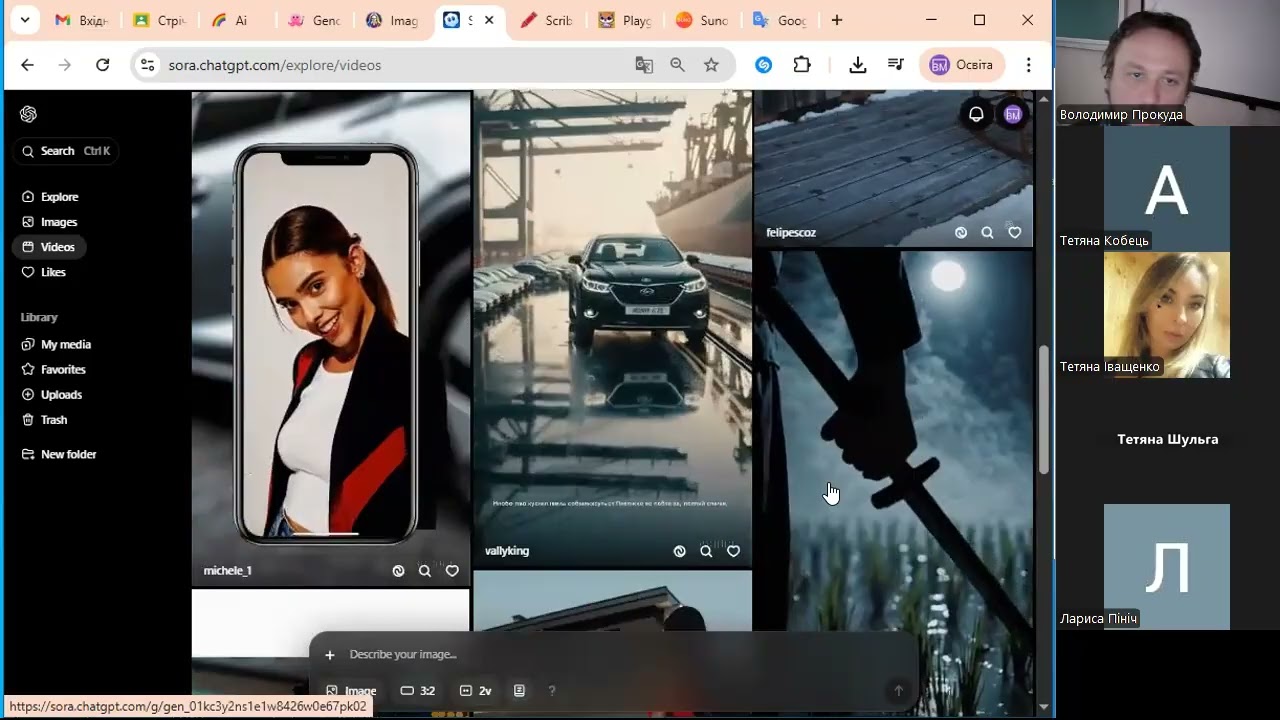Click the translate page icon in address bar

pyautogui.click(x=644, y=65)
